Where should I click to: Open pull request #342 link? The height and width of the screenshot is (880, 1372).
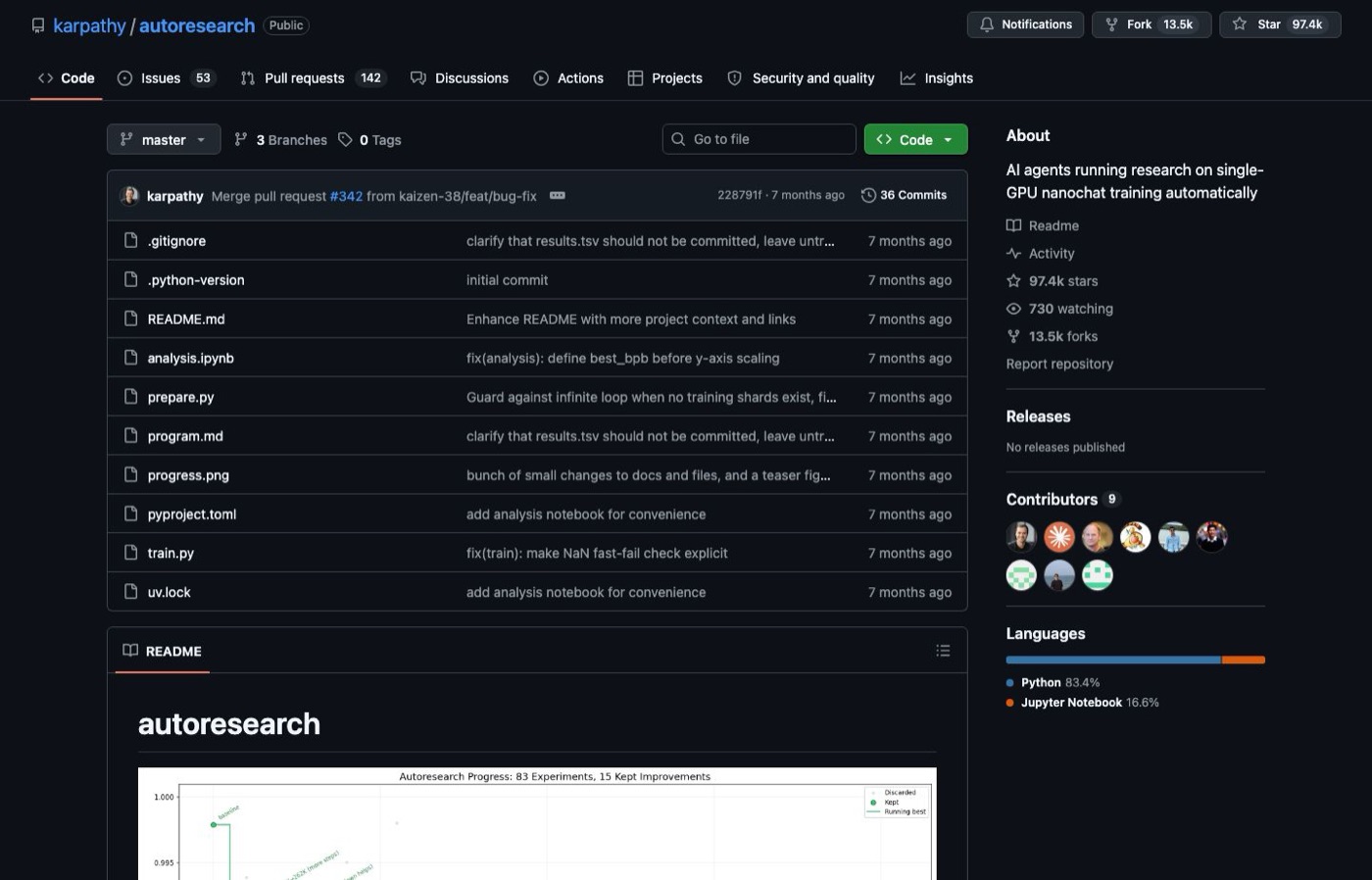click(x=346, y=196)
